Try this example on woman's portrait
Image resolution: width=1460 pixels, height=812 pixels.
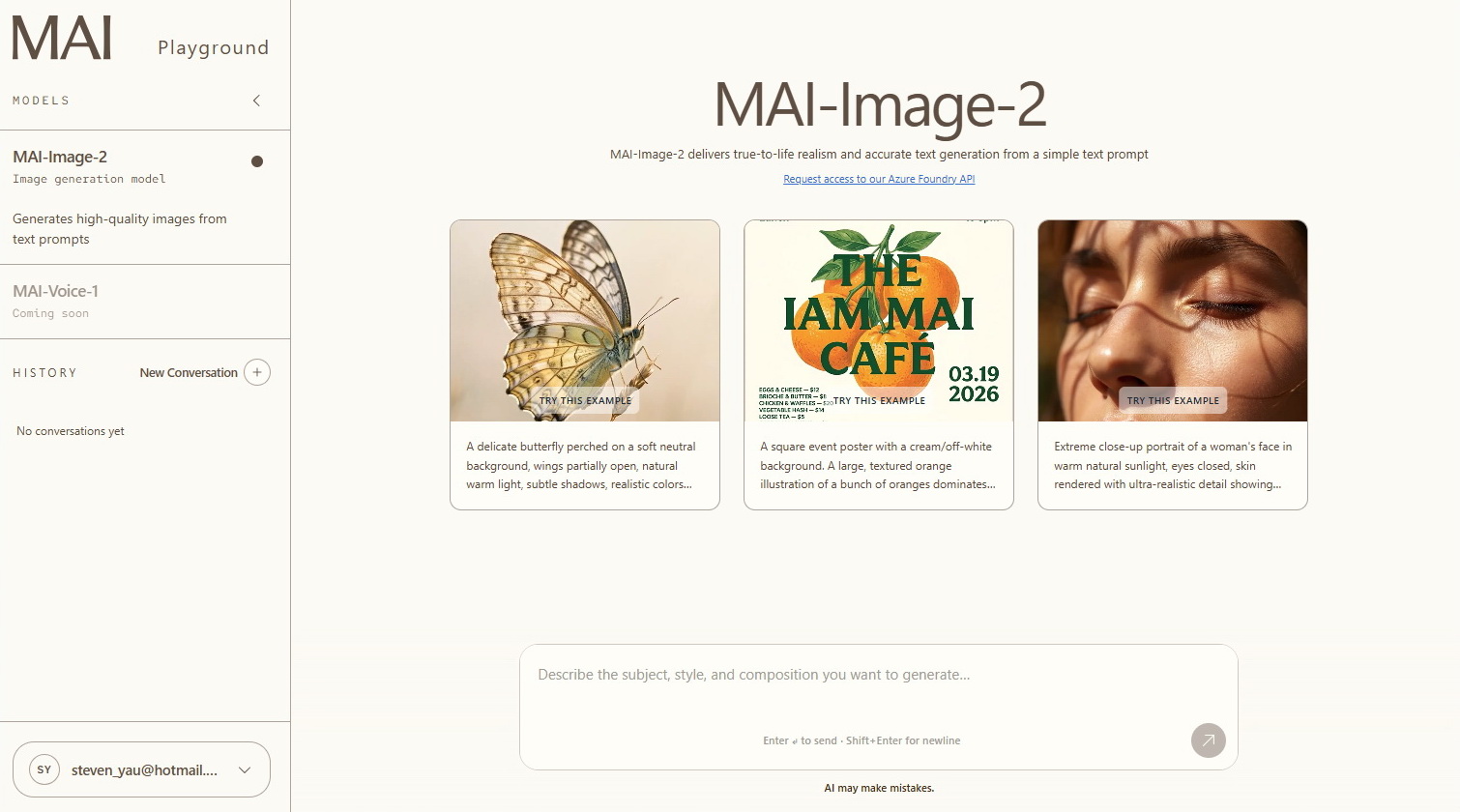[x=1173, y=400]
